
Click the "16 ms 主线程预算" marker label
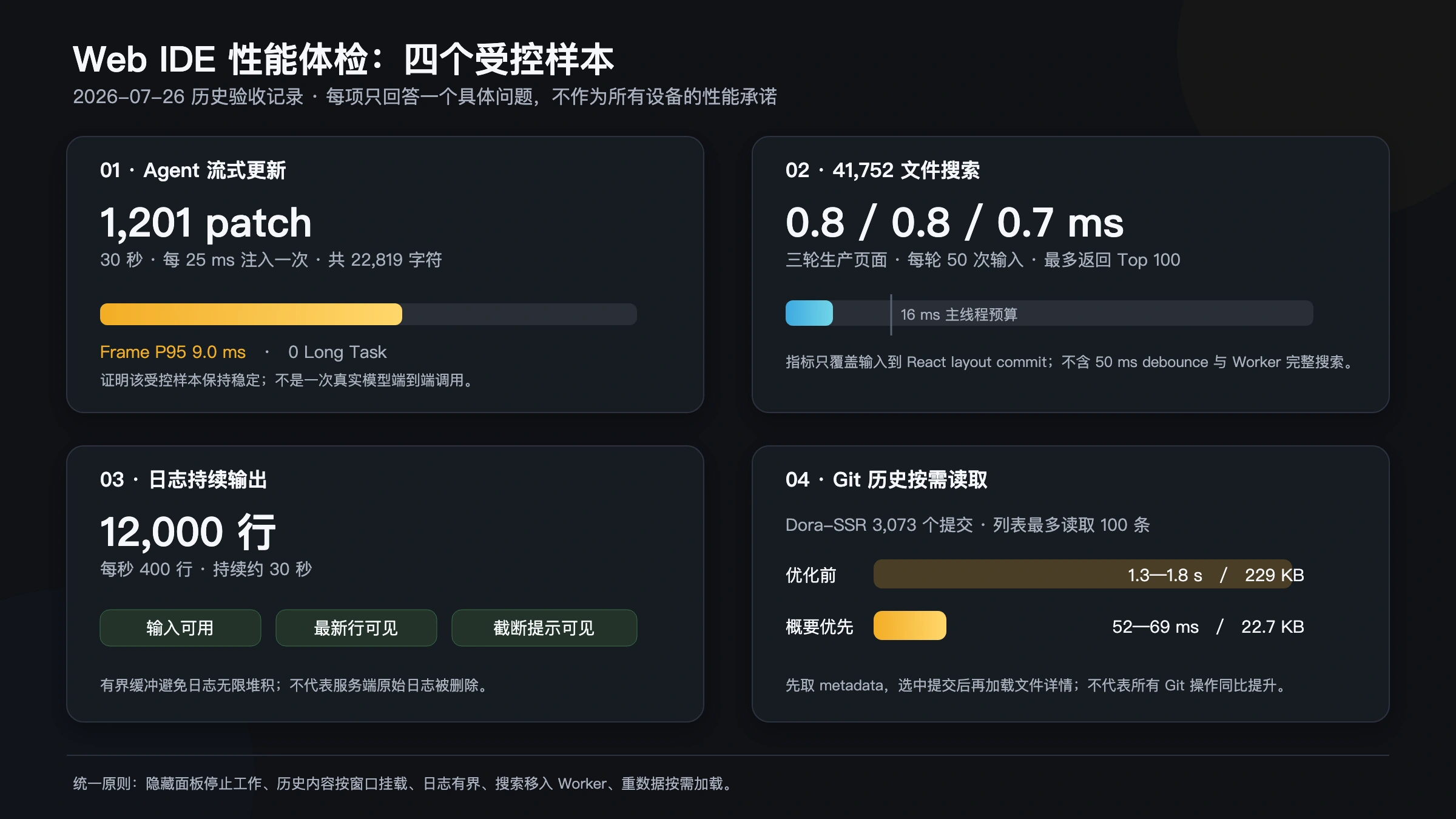tap(959, 314)
